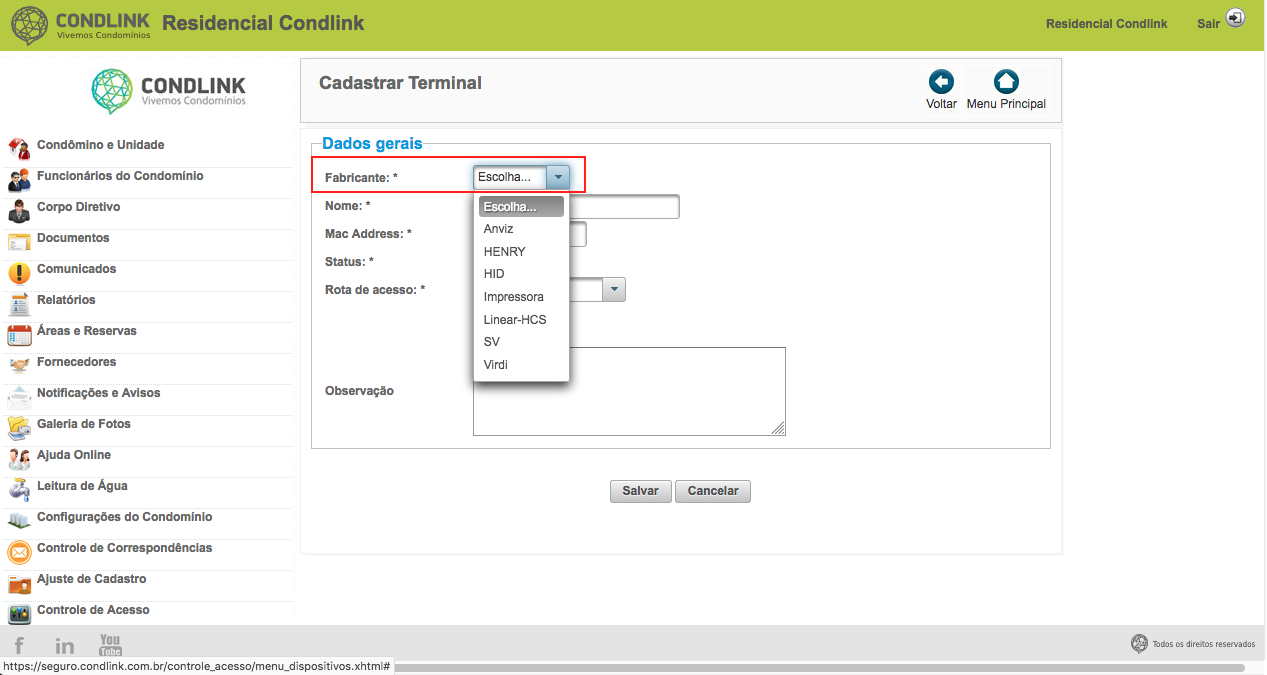
Task: Click Todos os direitos reservados text
Action: (x=1203, y=644)
